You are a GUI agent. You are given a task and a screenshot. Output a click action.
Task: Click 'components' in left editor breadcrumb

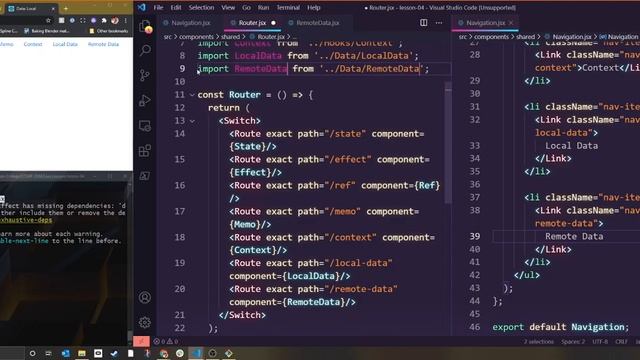coord(196,37)
